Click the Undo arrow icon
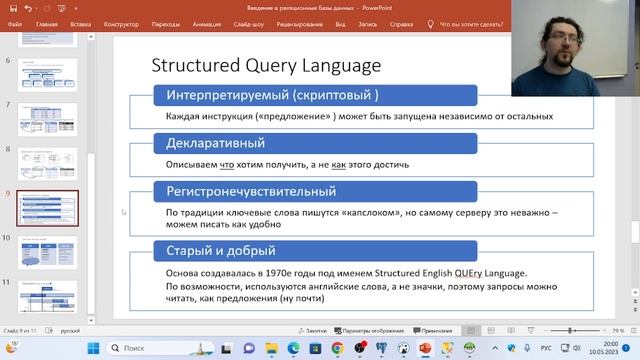Image resolution: width=640 pixels, height=360 pixels. 28,8
